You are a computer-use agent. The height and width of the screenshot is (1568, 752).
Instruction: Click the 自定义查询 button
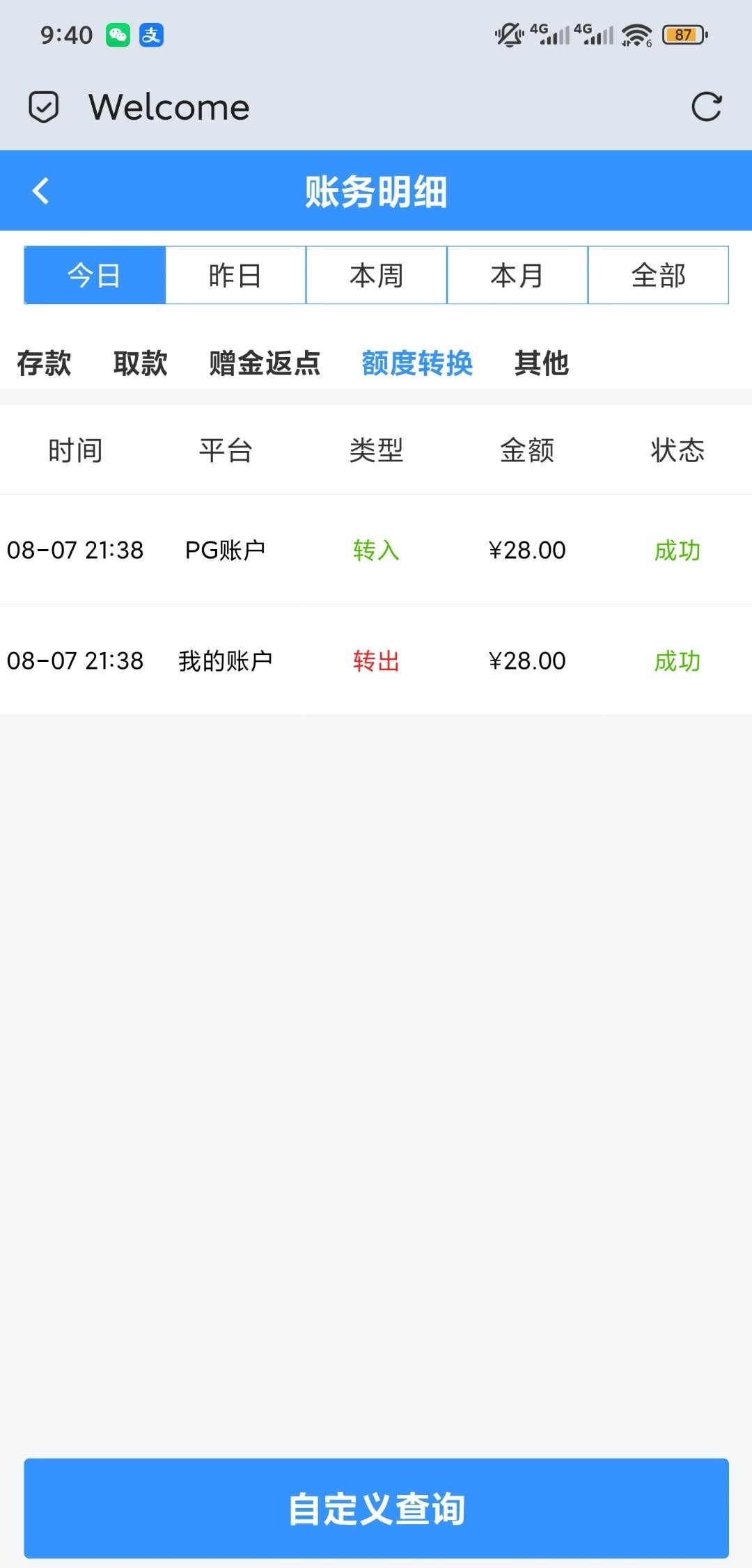click(x=376, y=1508)
